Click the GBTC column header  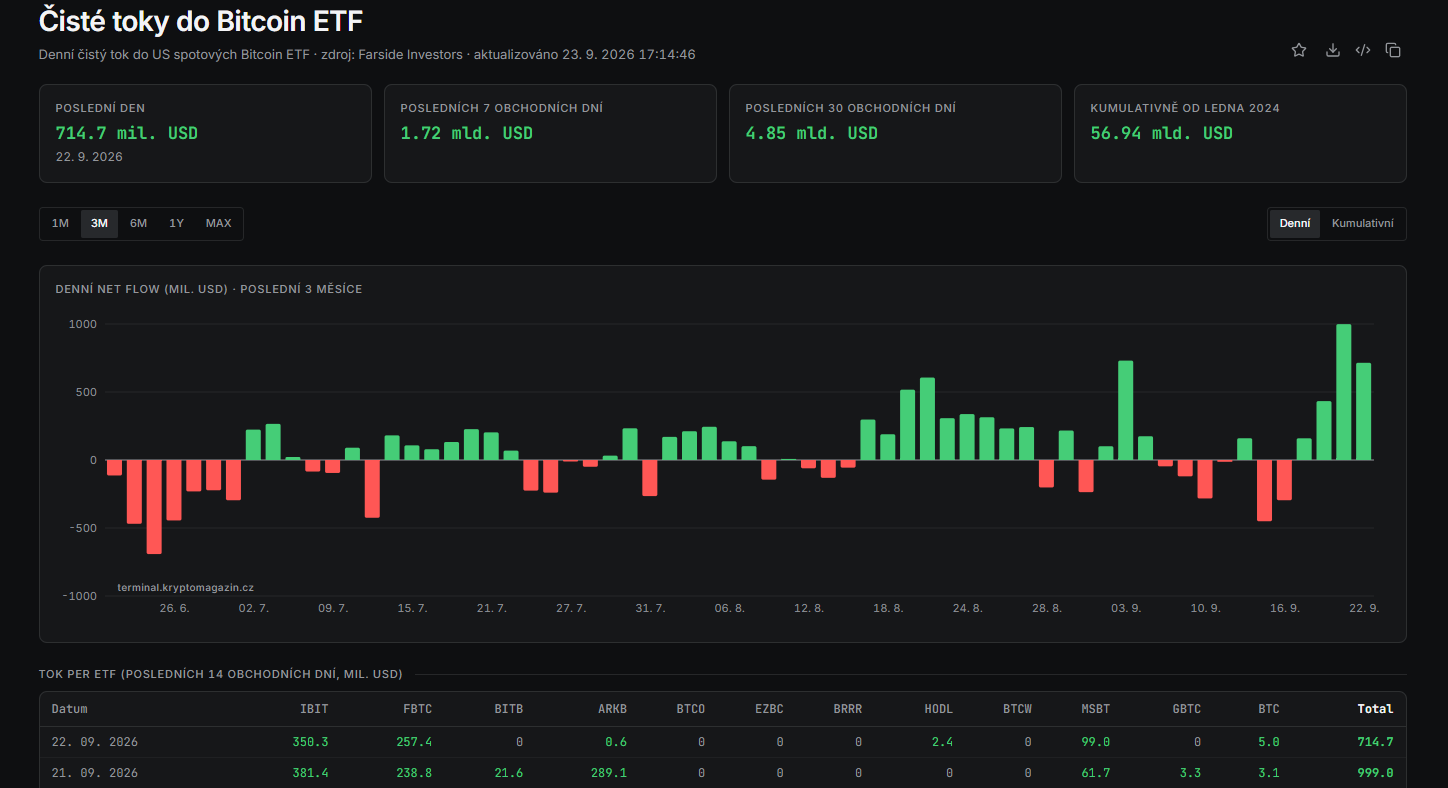(1186, 709)
